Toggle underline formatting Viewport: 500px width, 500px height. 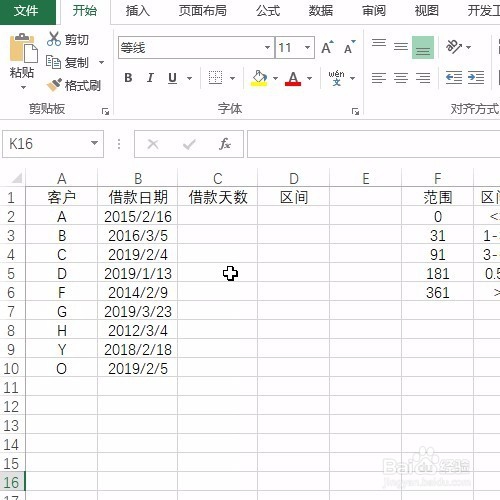(x=172, y=78)
